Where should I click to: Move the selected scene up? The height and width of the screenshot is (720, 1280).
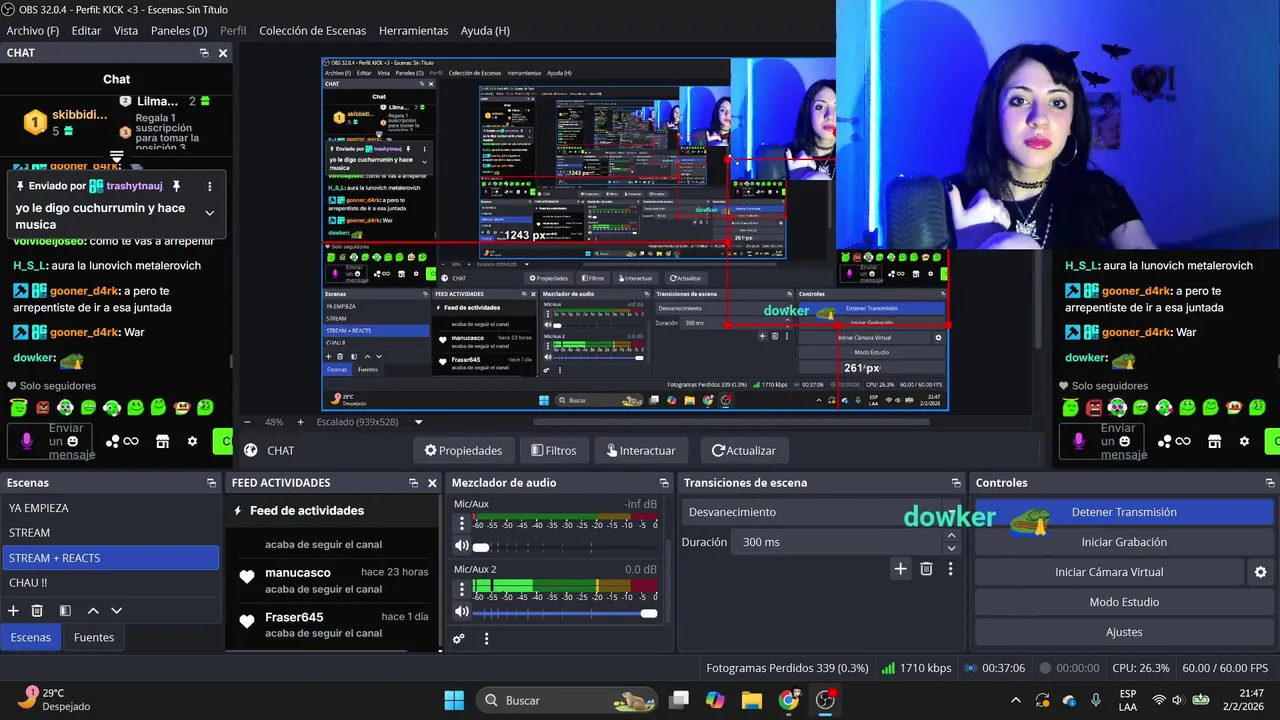[93, 610]
